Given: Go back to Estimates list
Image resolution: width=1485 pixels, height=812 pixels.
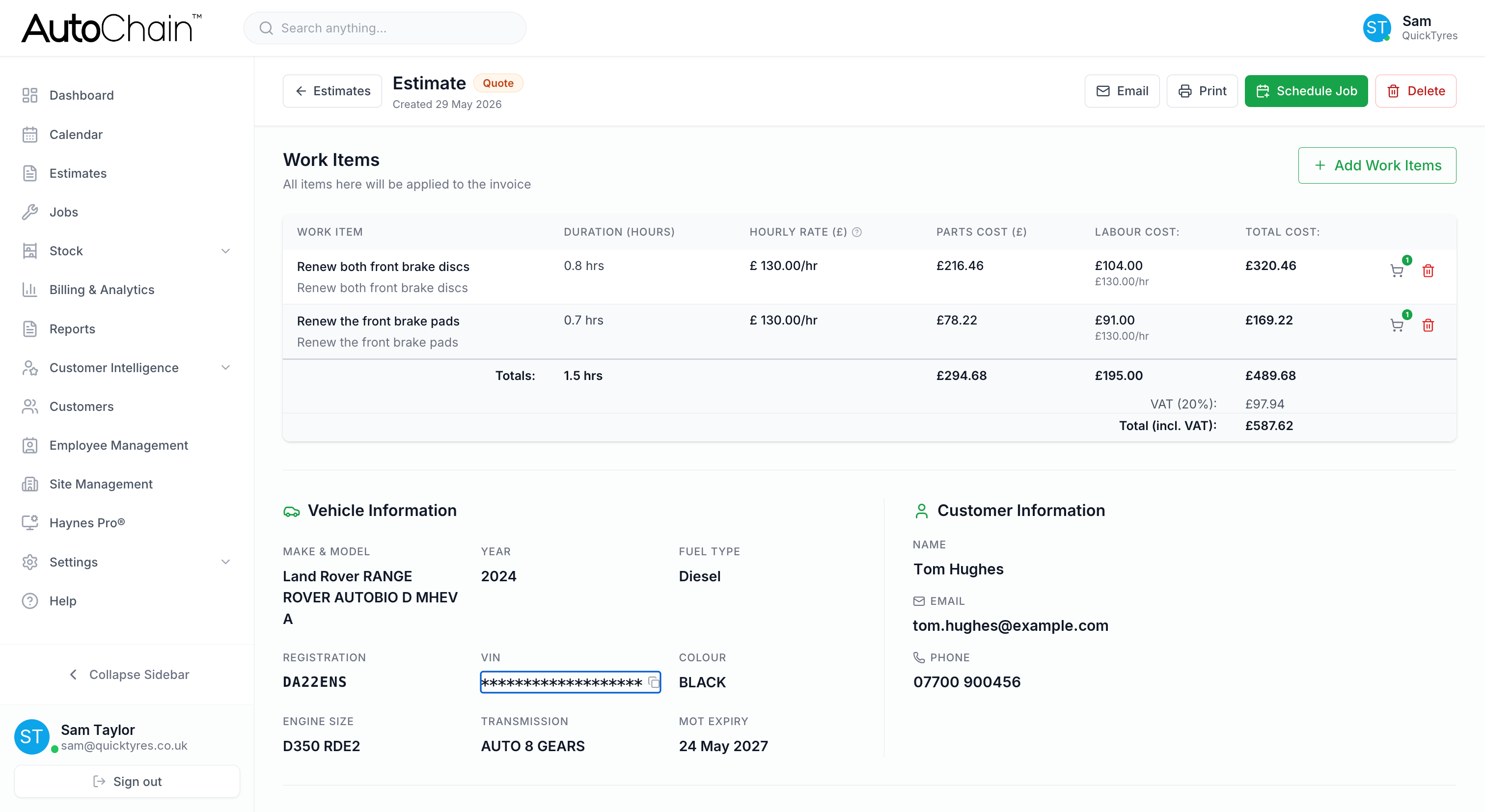Looking at the screenshot, I should click(x=332, y=90).
